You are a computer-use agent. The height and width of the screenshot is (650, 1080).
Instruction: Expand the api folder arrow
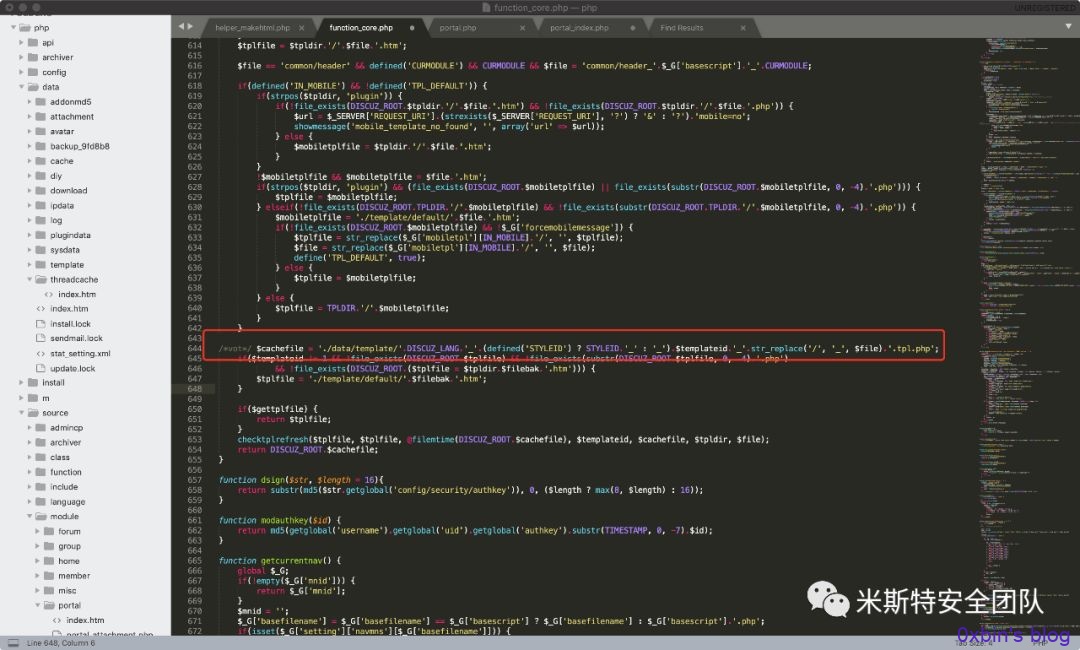(x=21, y=43)
